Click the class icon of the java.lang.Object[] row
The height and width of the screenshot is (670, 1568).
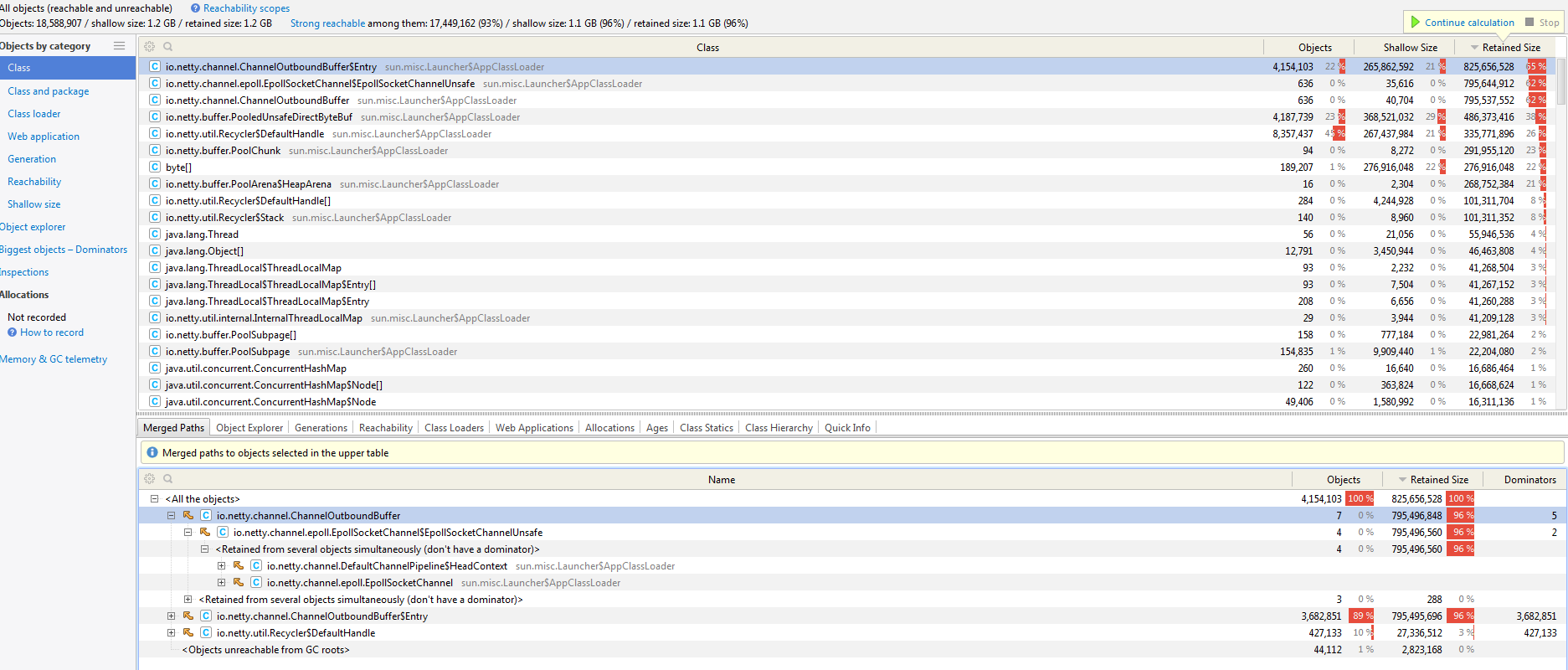155,251
